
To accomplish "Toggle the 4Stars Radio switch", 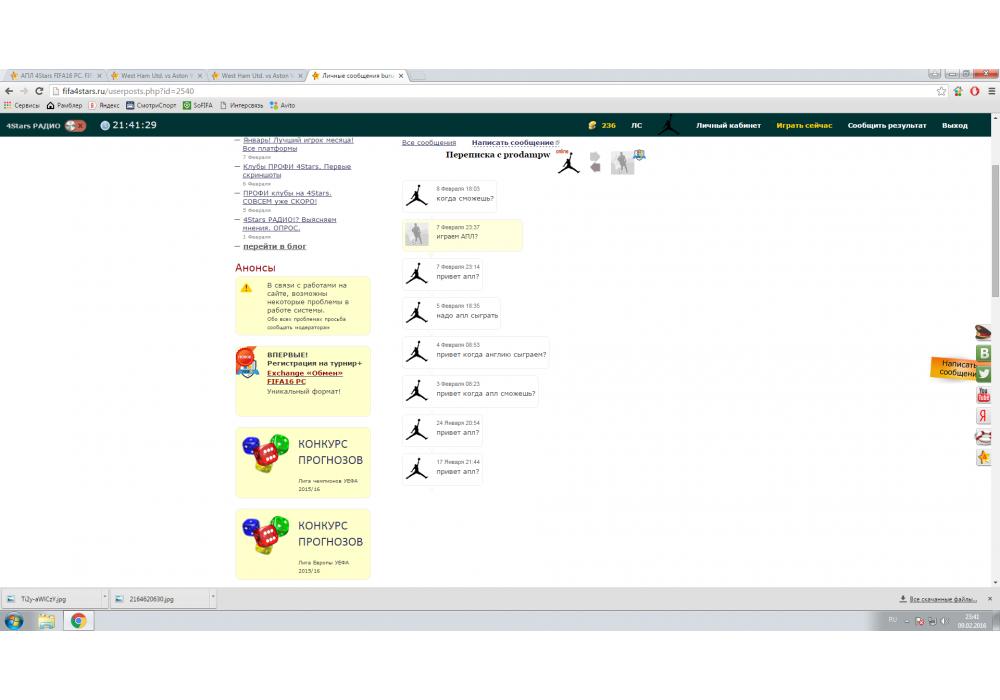I will pyautogui.click(x=75, y=126).
